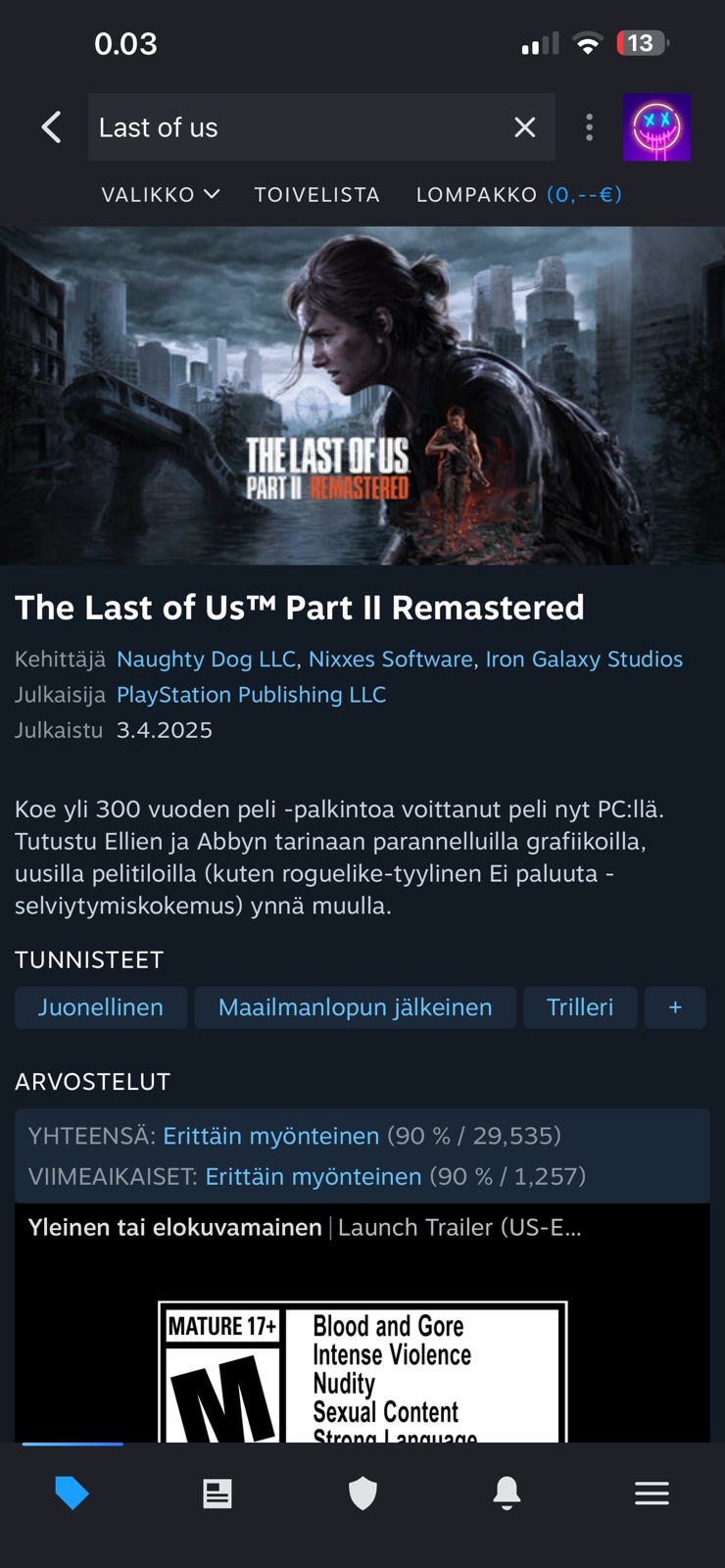The image size is (725, 1568).
Task: Expand more tags with plus button
Action: (675, 1007)
